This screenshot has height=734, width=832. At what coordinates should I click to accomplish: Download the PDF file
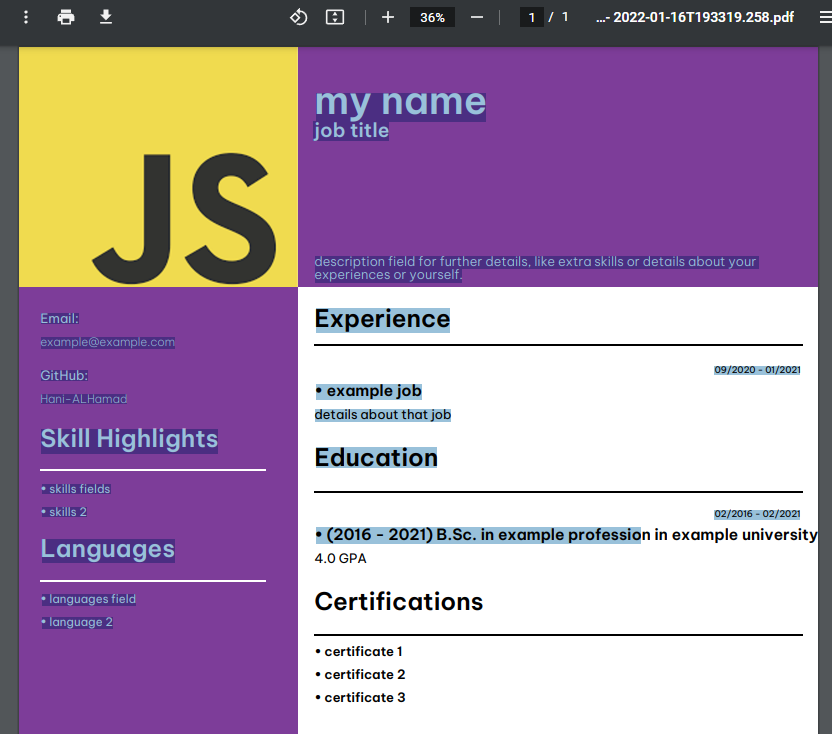(106, 17)
